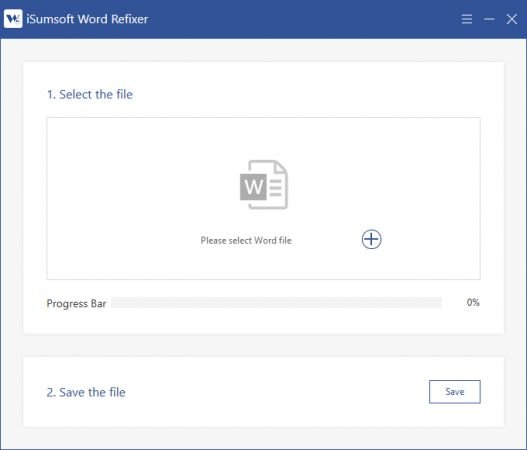527x450 pixels.
Task: Click the page lines of the document placeholder icon
Action: tap(276, 188)
